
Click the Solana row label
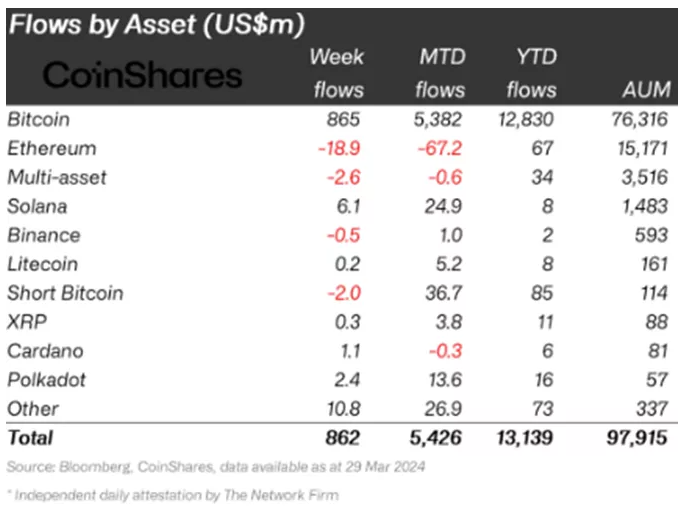point(39,206)
